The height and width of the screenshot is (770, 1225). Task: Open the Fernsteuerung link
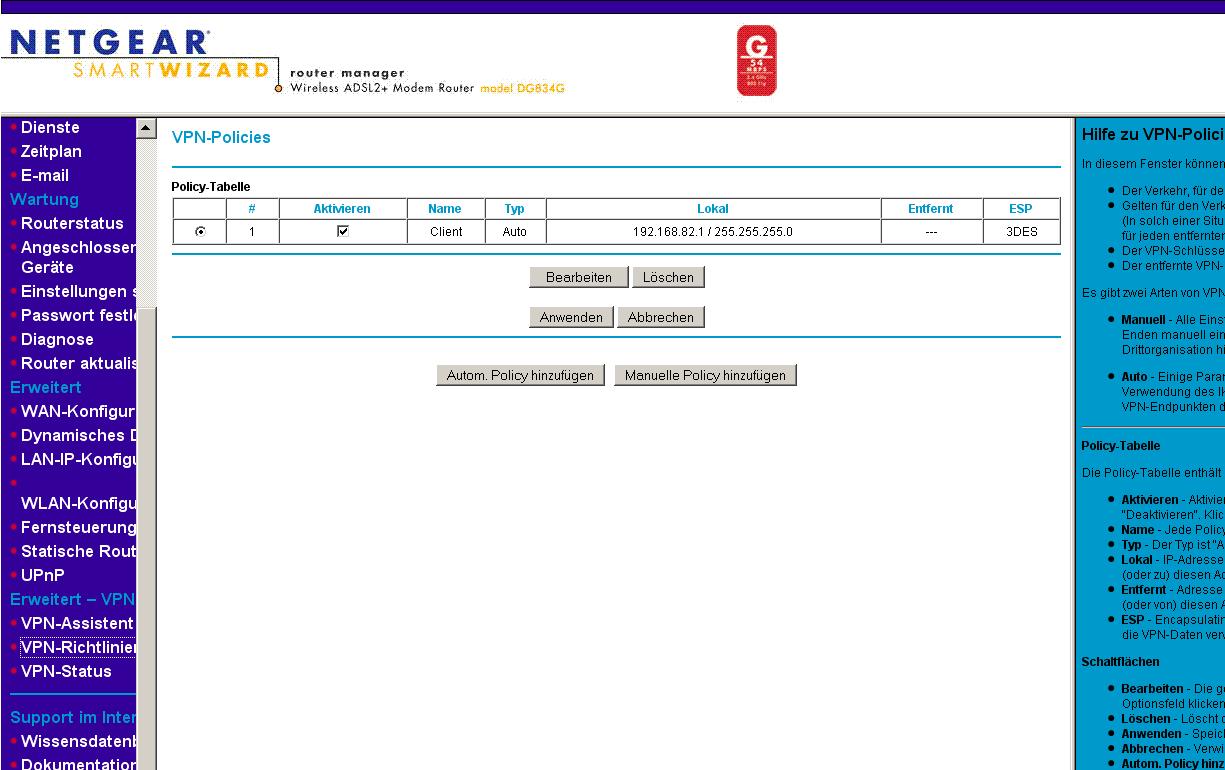(x=78, y=527)
